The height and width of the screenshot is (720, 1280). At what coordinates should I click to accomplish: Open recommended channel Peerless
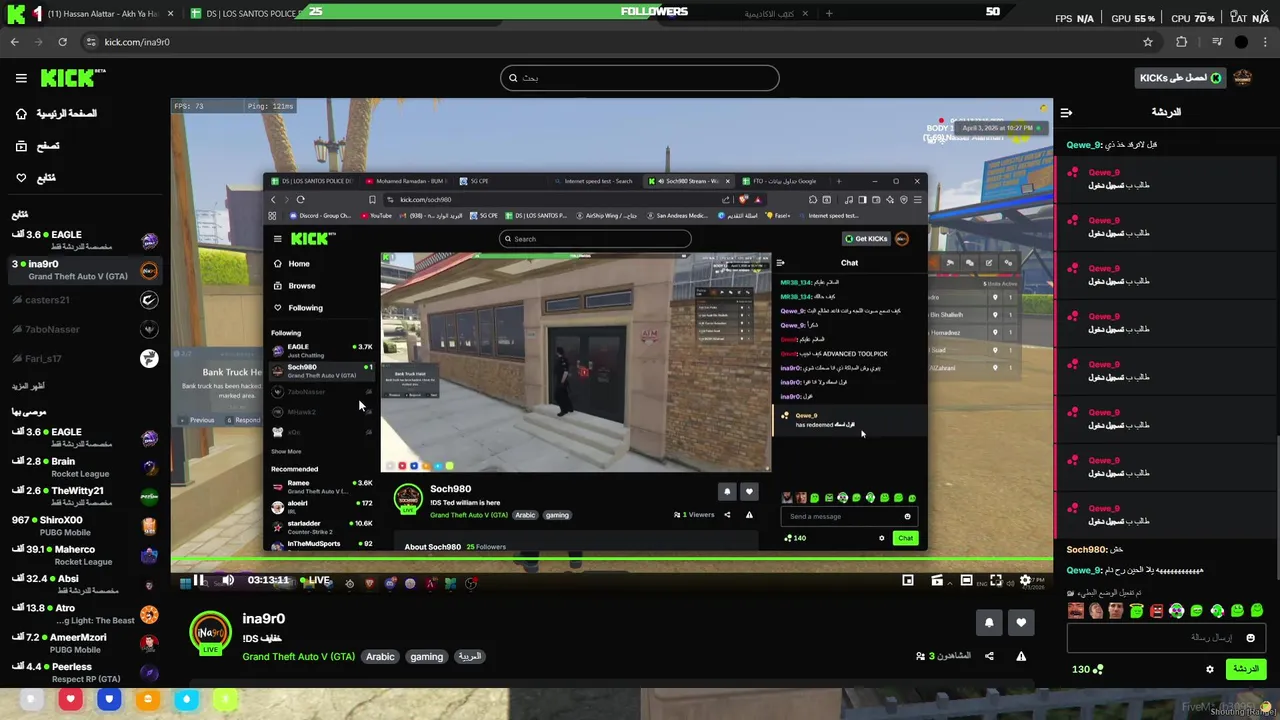[85, 672]
